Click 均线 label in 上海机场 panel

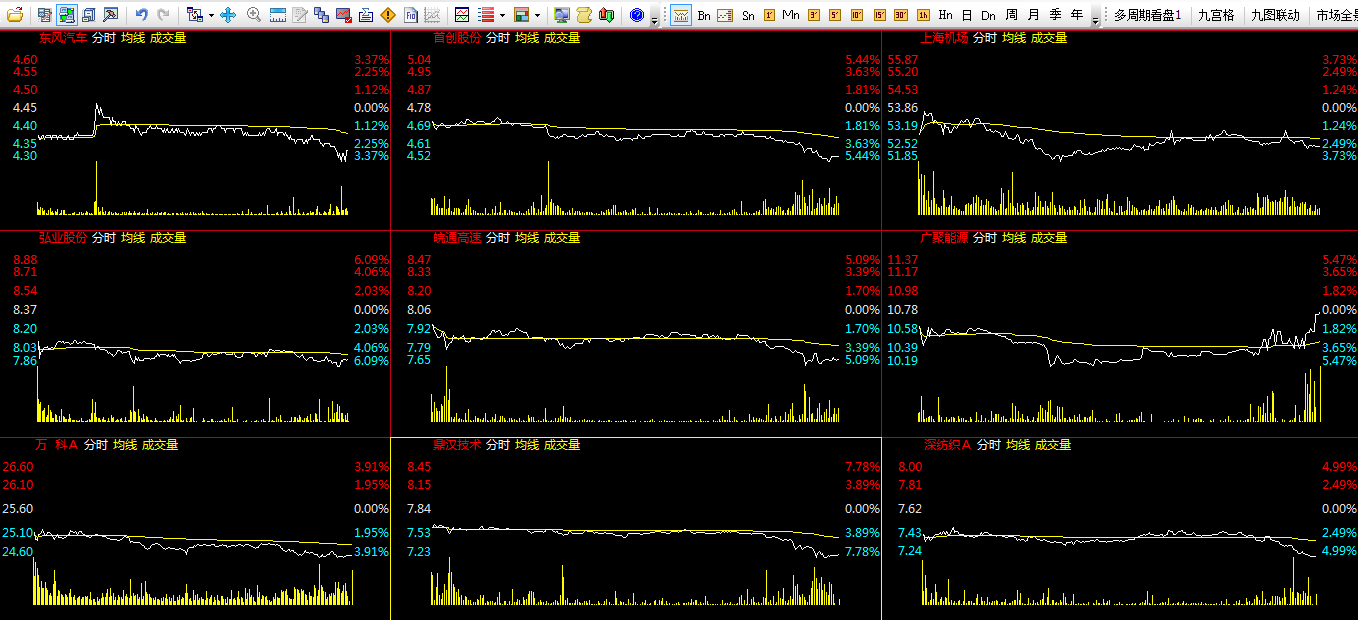coord(1014,38)
